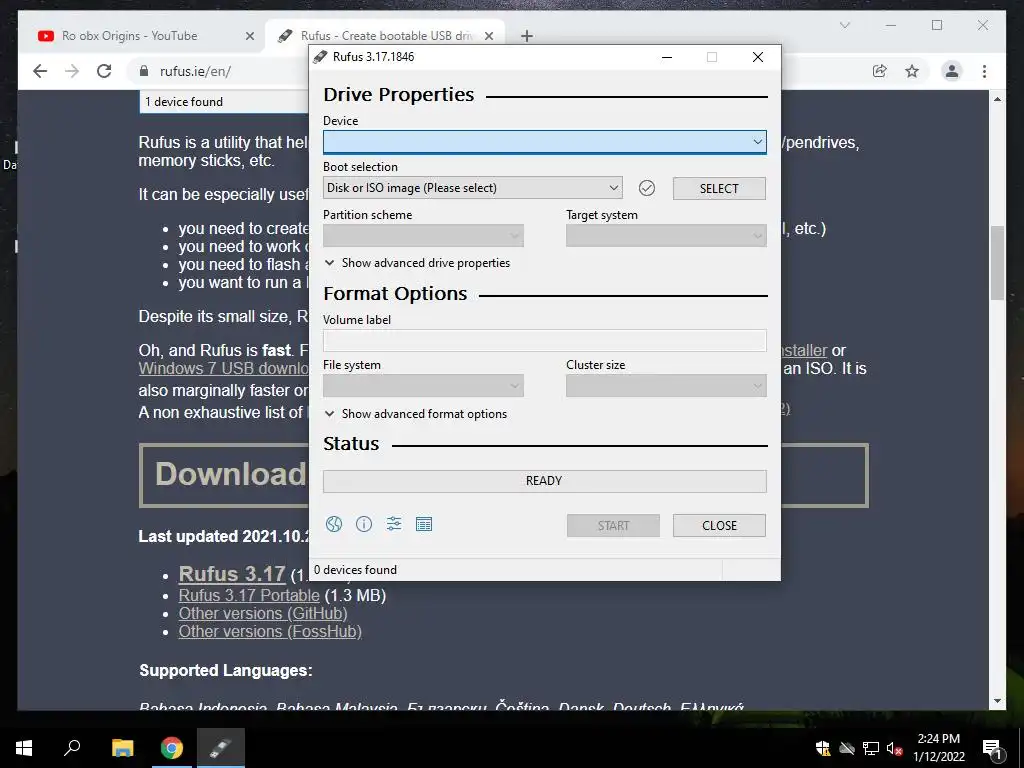Screen dimensions: 1024x768
Task: Share this page from the Chrome toolbar
Action: coord(880,71)
